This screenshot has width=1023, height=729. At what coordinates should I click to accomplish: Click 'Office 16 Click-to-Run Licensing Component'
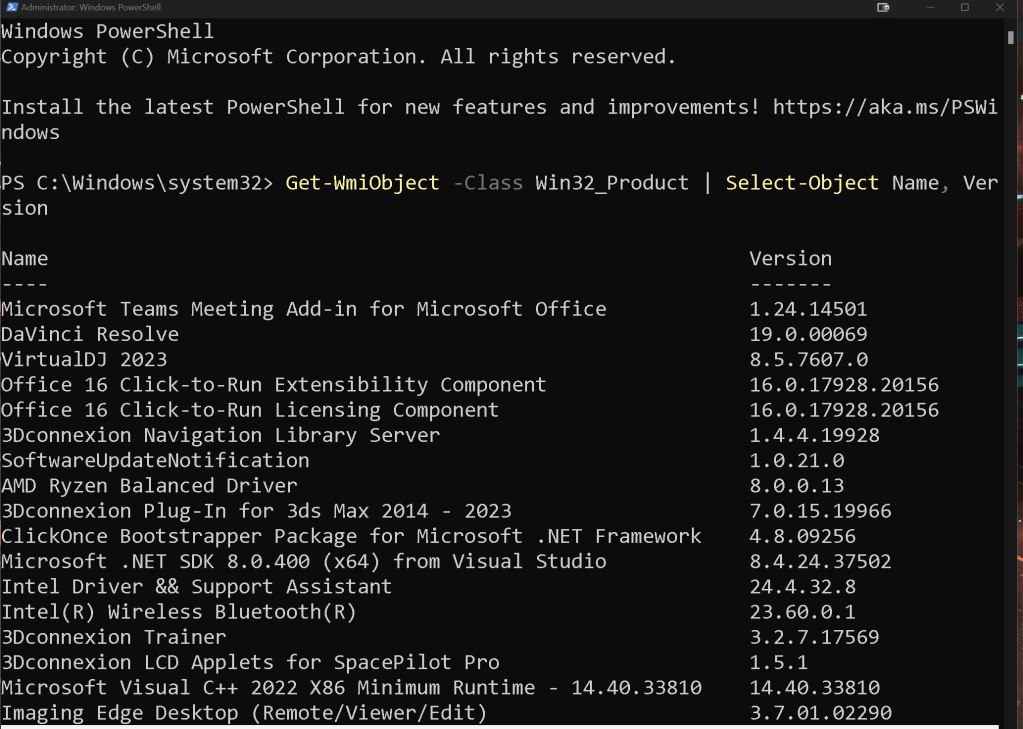250,411
